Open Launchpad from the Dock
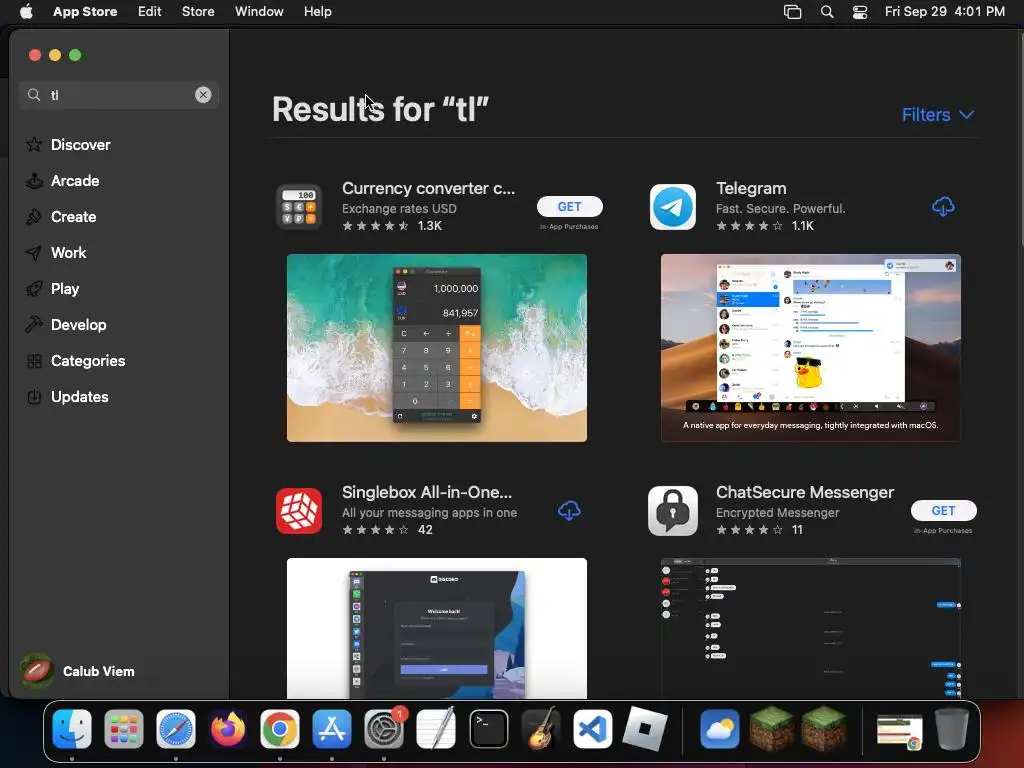 124,729
